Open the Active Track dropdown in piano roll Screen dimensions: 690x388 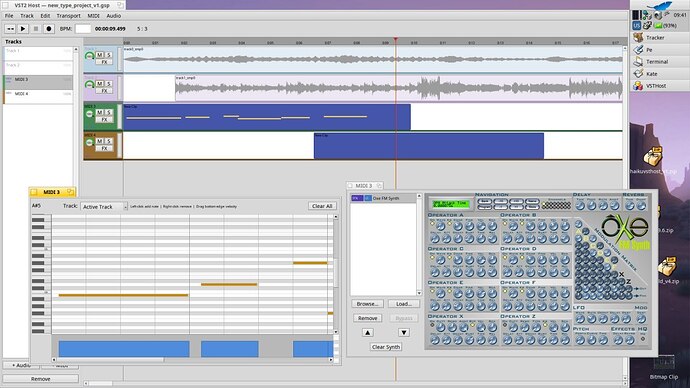(x=104, y=206)
